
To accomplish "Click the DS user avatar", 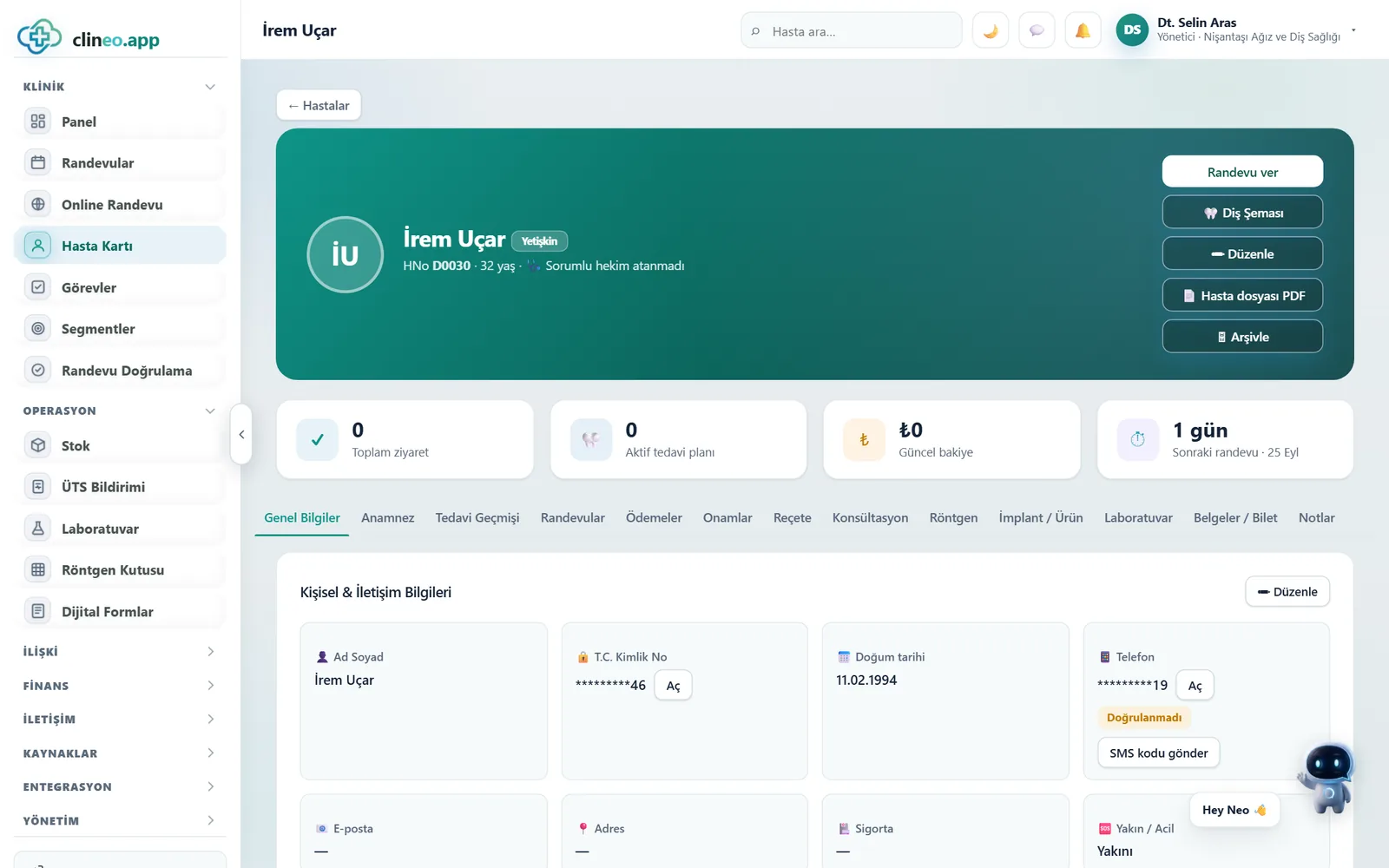I will [x=1132, y=30].
